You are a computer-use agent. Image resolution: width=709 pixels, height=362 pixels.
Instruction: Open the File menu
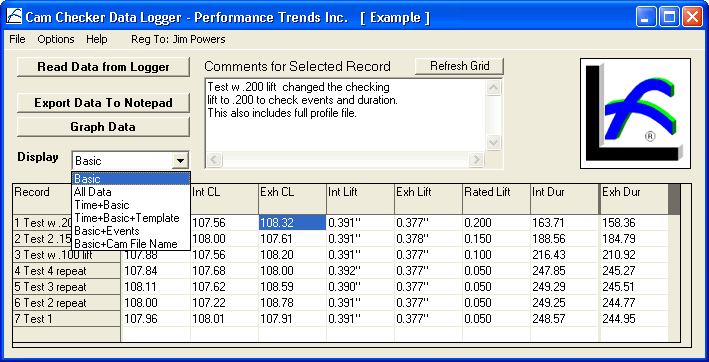click(x=17, y=39)
